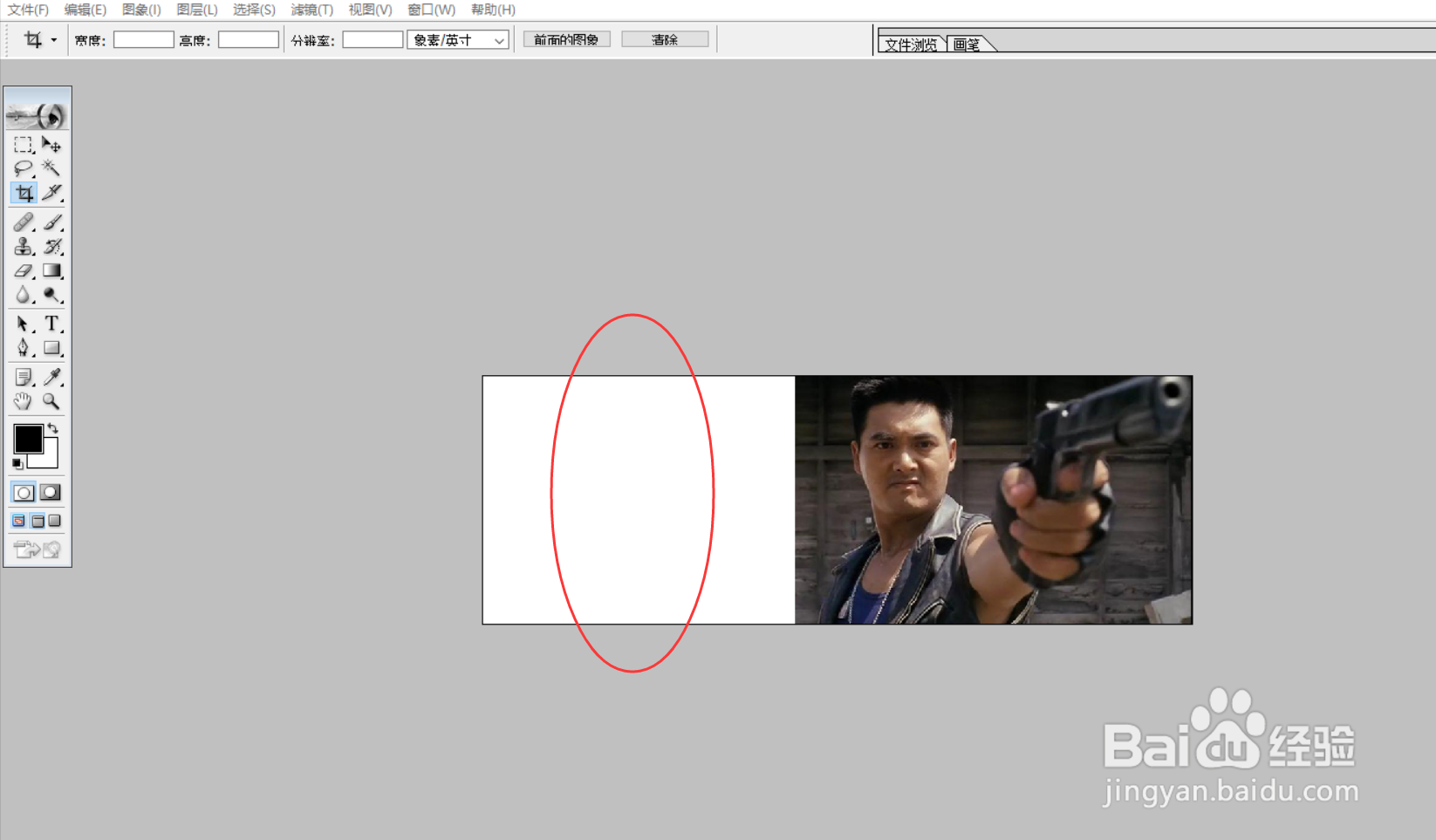Screen dimensions: 1436x840
Task: Open the 帮助(H) menu
Action: (x=493, y=10)
